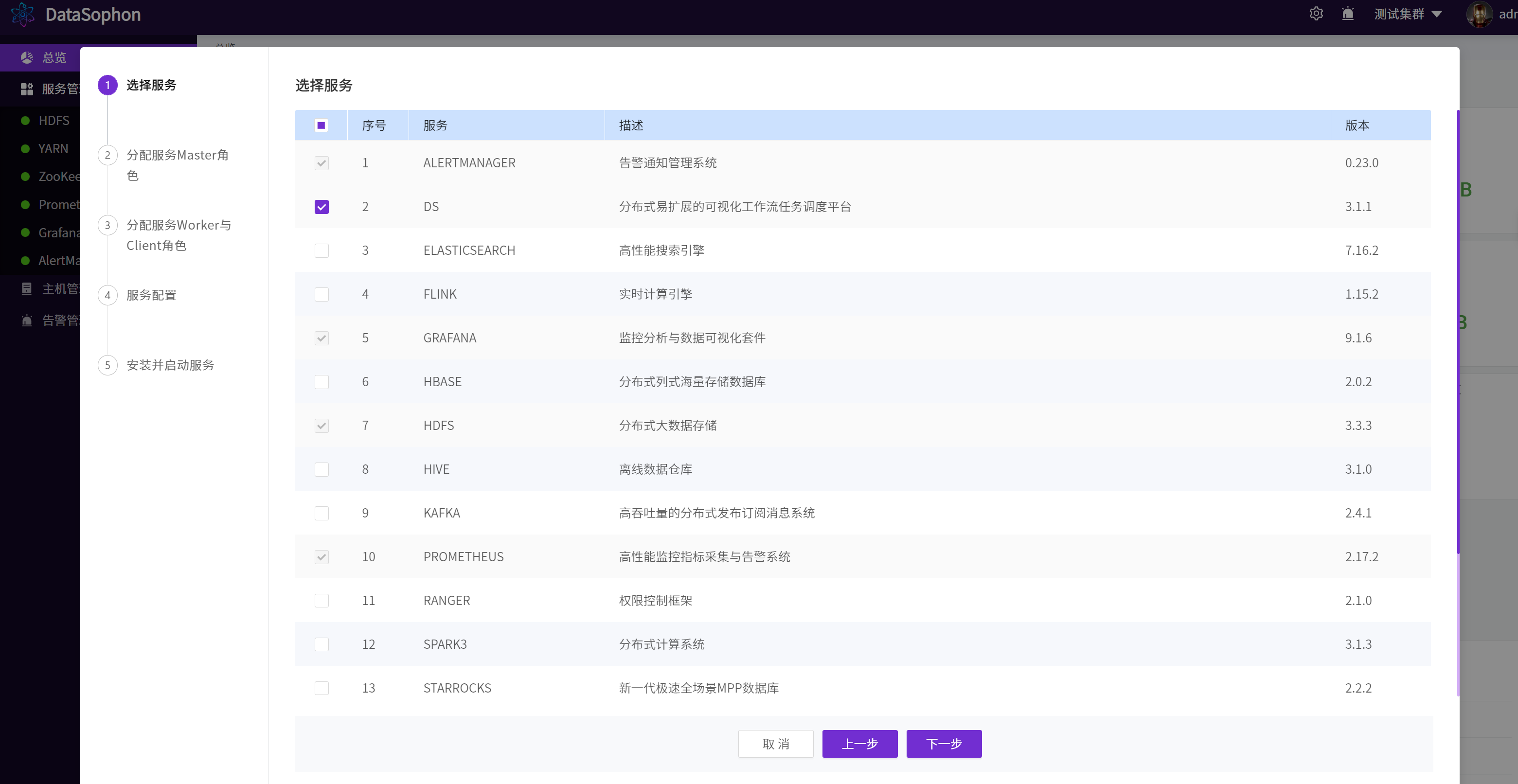Open the YARN sidebar menu item
The image size is (1518, 784).
(54, 148)
